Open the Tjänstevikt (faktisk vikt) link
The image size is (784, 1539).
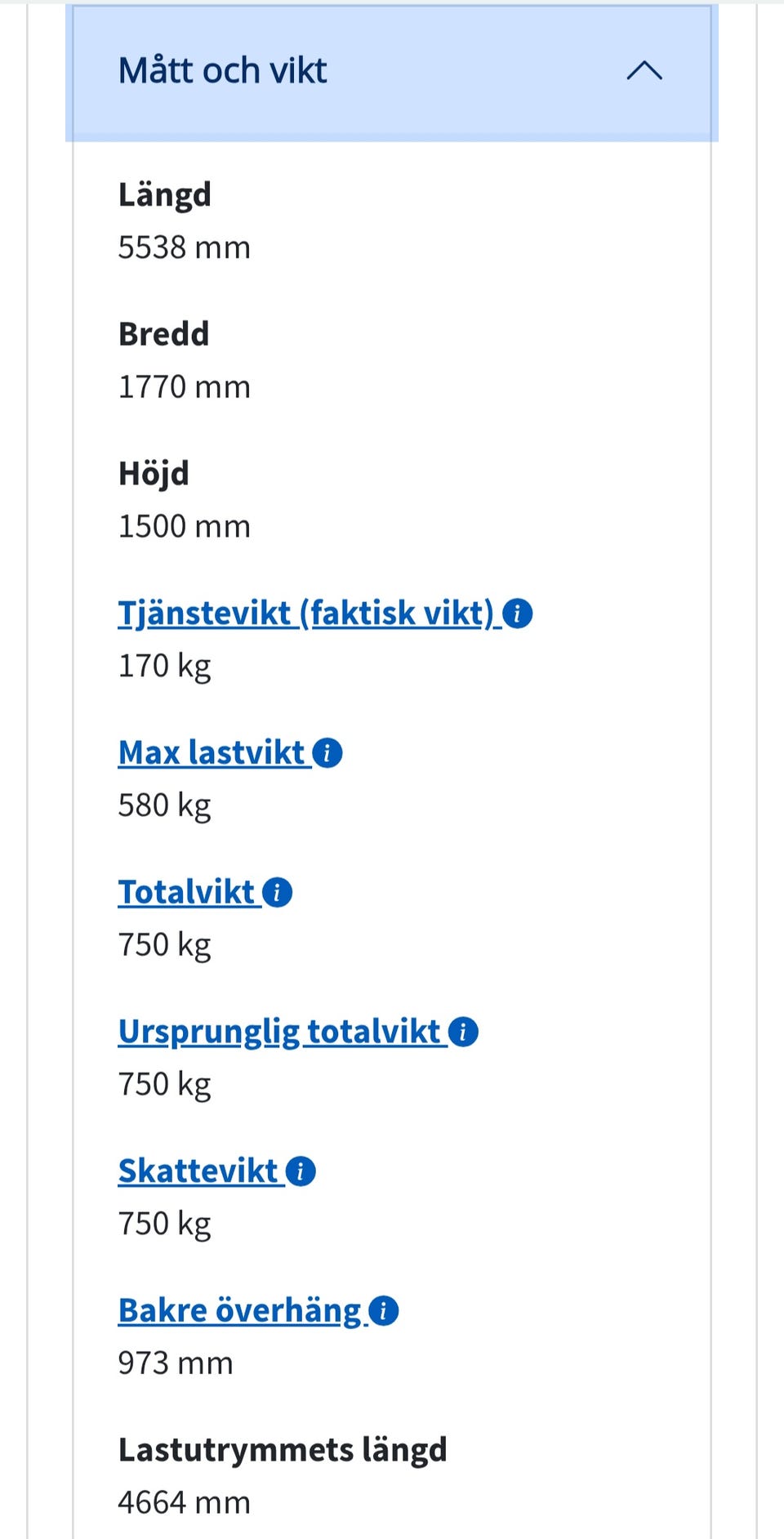pyautogui.click(x=306, y=613)
